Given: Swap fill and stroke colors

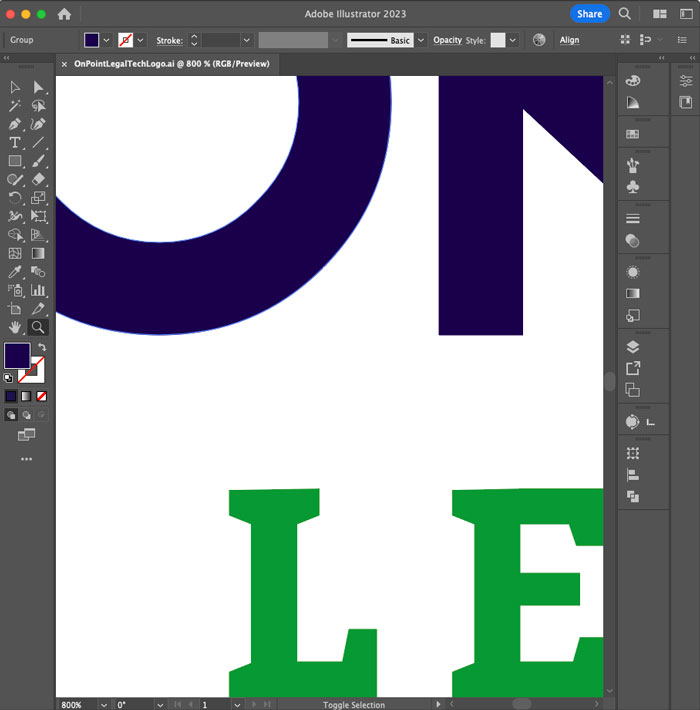Looking at the screenshot, I should (x=42, y=348).
